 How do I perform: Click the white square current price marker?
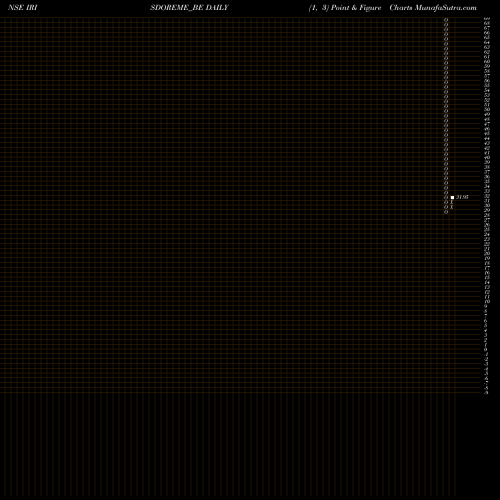452,197
